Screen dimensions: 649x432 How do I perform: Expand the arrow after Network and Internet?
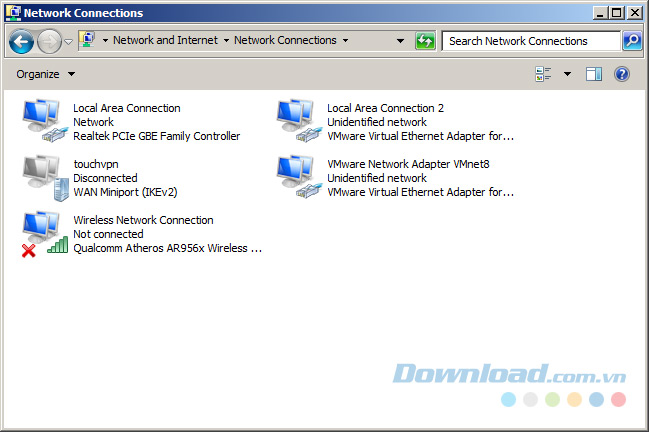[x=226, y=41]
